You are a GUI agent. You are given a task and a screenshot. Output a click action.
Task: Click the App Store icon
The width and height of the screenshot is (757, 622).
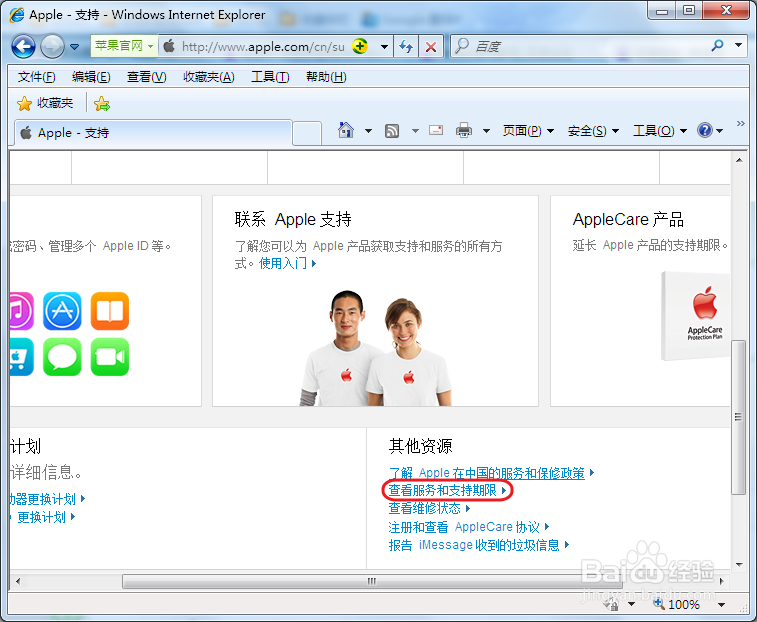coord(62,311)
